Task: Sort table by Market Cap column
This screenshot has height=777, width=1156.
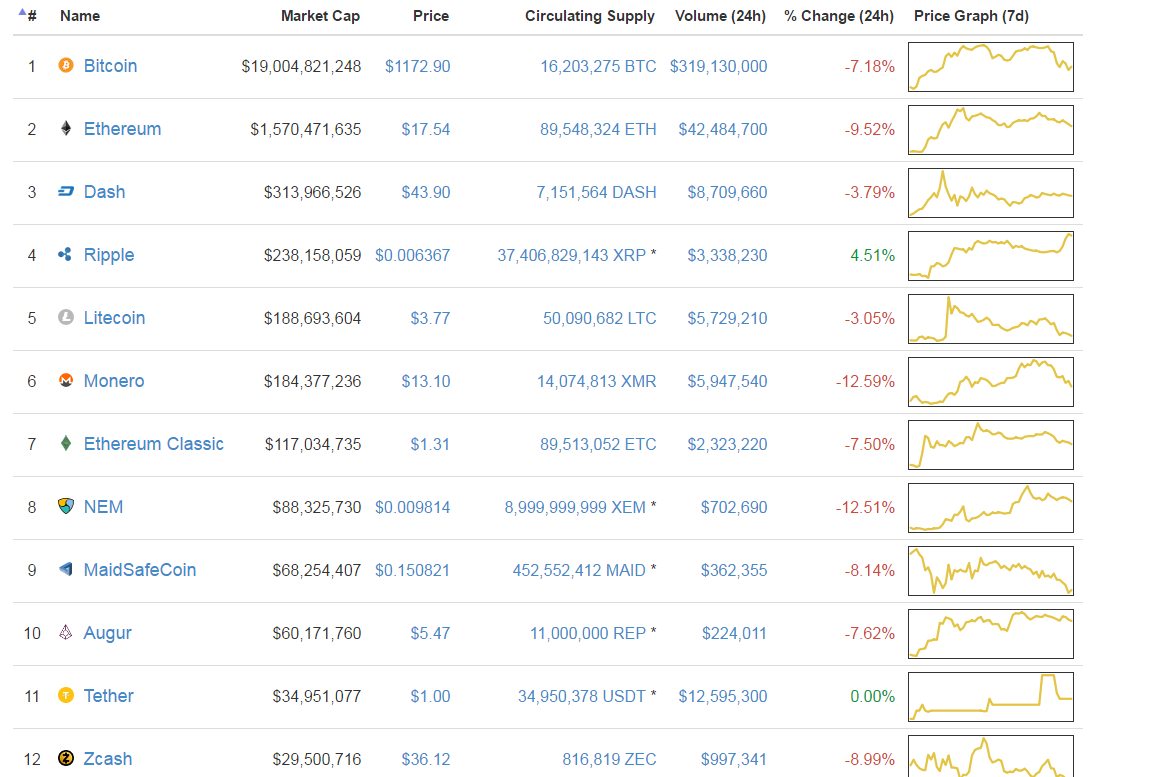Action: [320, 15]
